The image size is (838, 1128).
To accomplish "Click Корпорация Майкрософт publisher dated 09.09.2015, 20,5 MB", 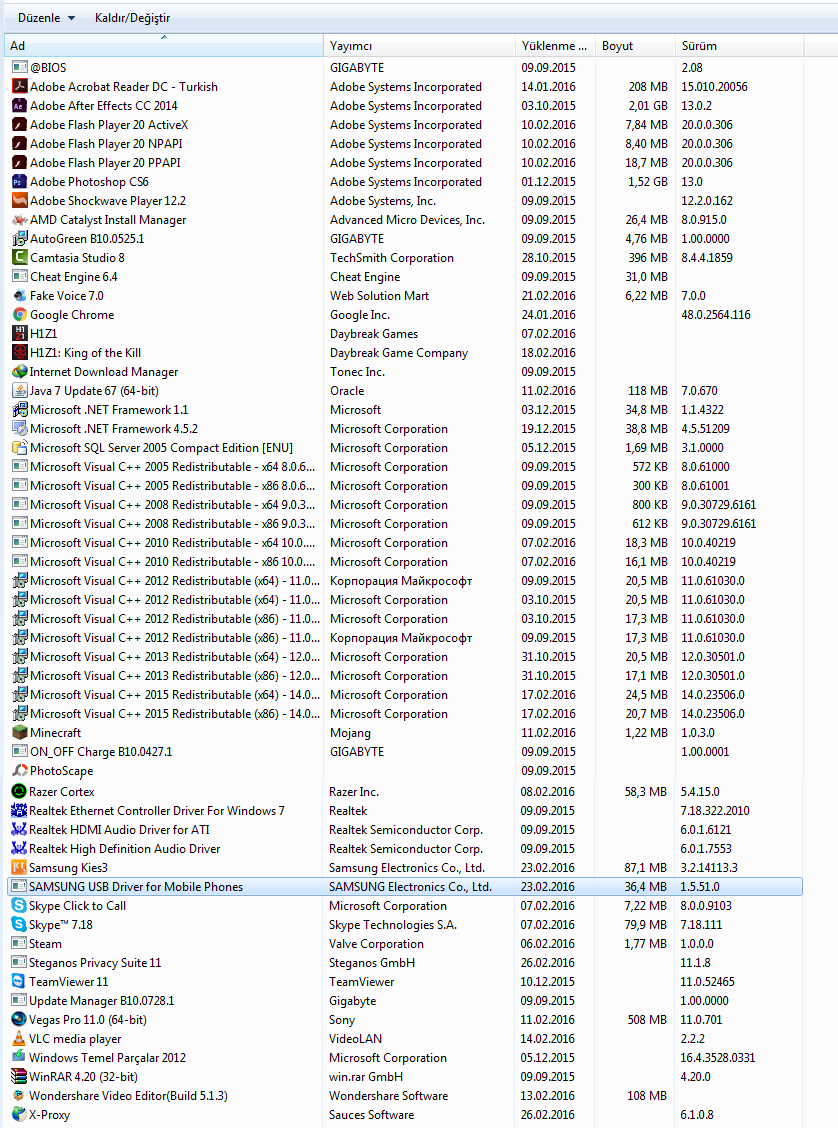I will [x=401, y=581].
